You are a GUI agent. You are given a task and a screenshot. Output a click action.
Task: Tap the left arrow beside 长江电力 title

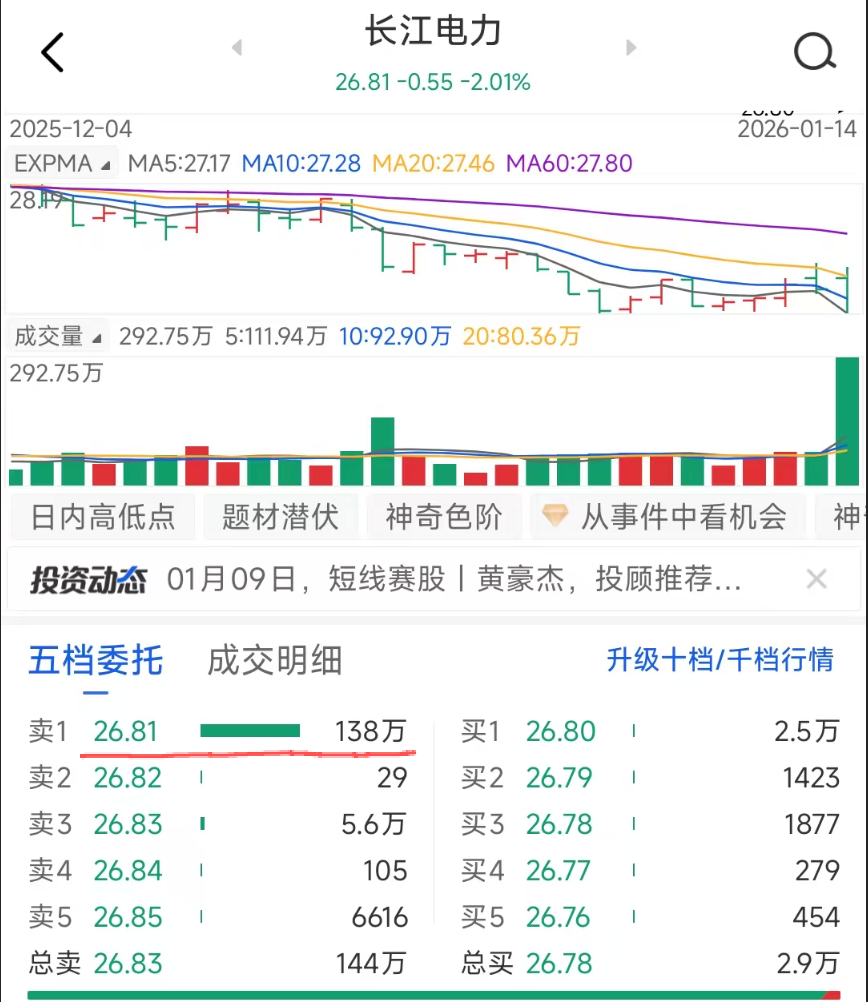click(236, 47)
